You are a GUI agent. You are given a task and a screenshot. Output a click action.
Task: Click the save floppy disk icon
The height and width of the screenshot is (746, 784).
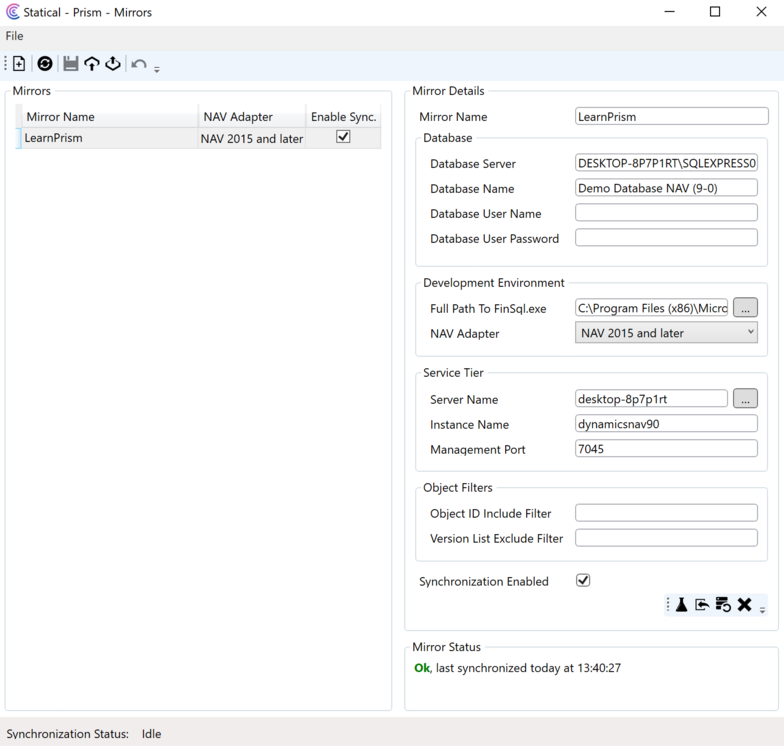click(x=70, y=64)
